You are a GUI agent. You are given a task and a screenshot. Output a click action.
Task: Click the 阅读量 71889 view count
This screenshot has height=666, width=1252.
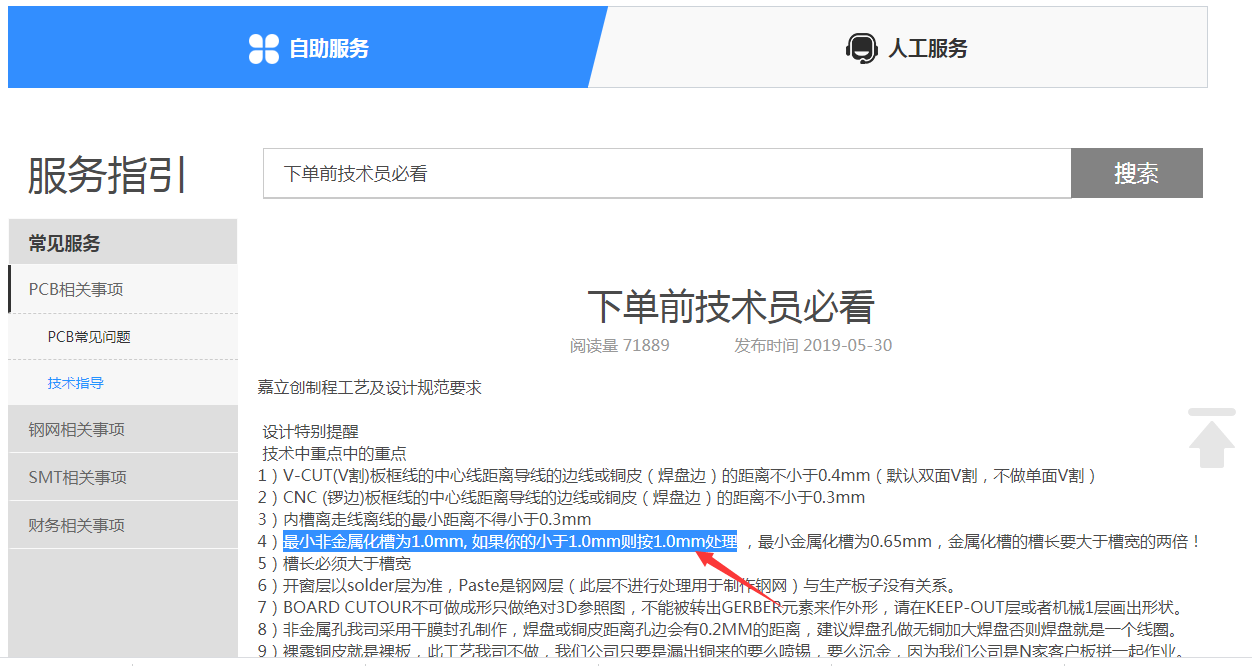619,346
